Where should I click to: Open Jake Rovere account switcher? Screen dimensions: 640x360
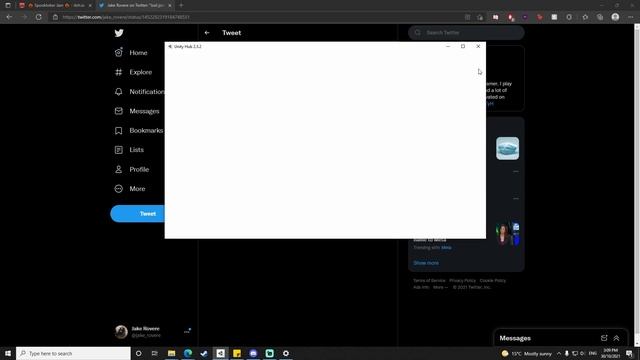[x=153, y=332]
